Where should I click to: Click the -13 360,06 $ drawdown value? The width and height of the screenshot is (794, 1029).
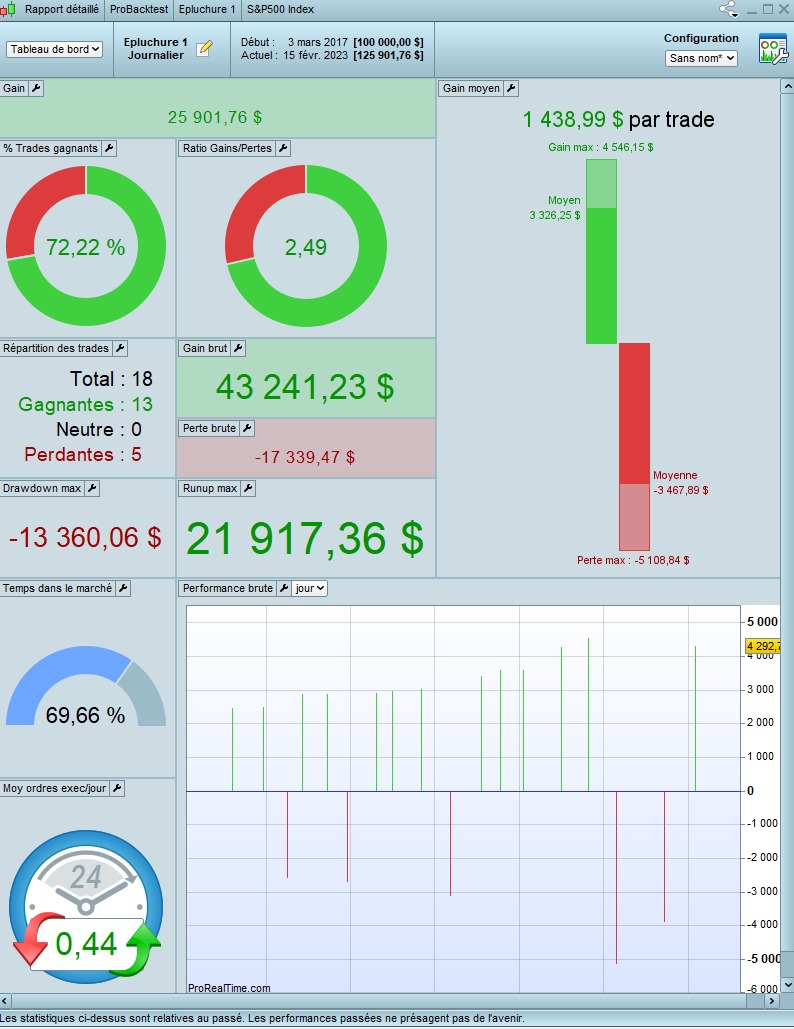(x=85, y=537)
